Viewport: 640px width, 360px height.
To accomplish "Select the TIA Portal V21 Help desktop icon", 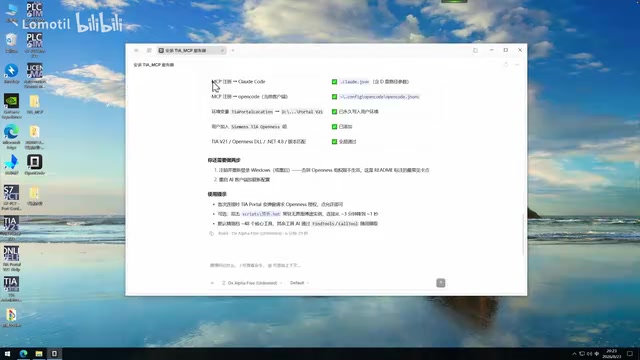I will pos(11,258).
